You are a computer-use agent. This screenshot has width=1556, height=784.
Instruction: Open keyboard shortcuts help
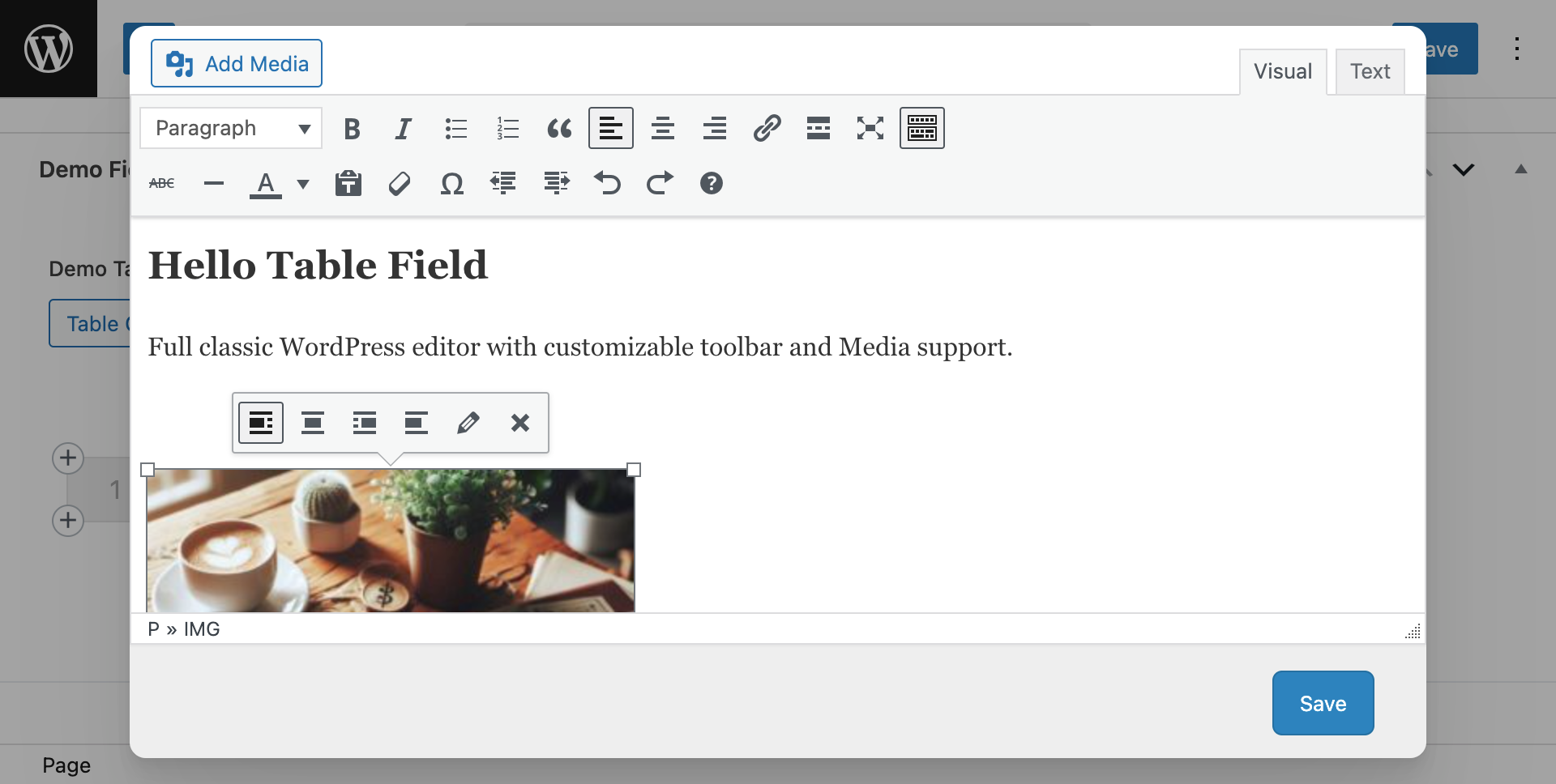click(711, 184)
